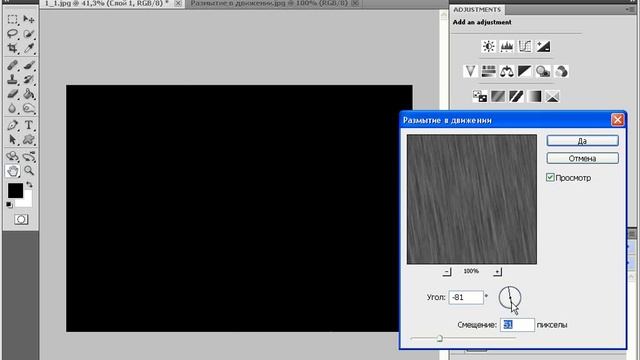Add a Vibrance adjustment
Screen dimensions: 640x360
coord(470,71)
